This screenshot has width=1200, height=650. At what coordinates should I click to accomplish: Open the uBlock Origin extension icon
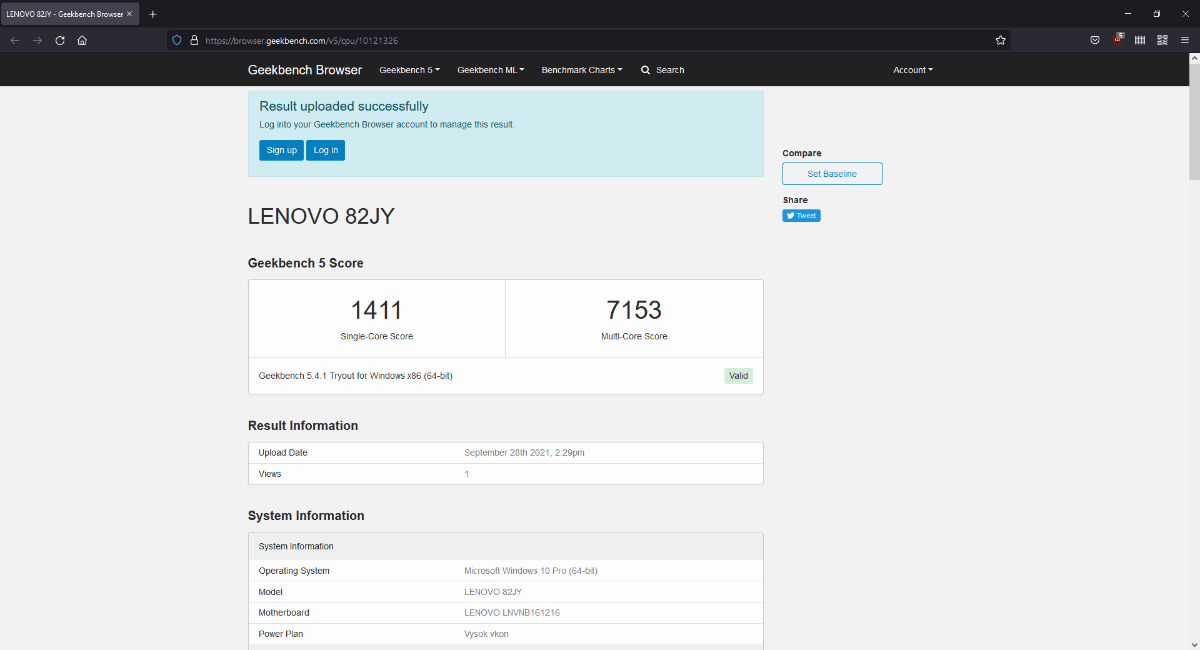1118,40
